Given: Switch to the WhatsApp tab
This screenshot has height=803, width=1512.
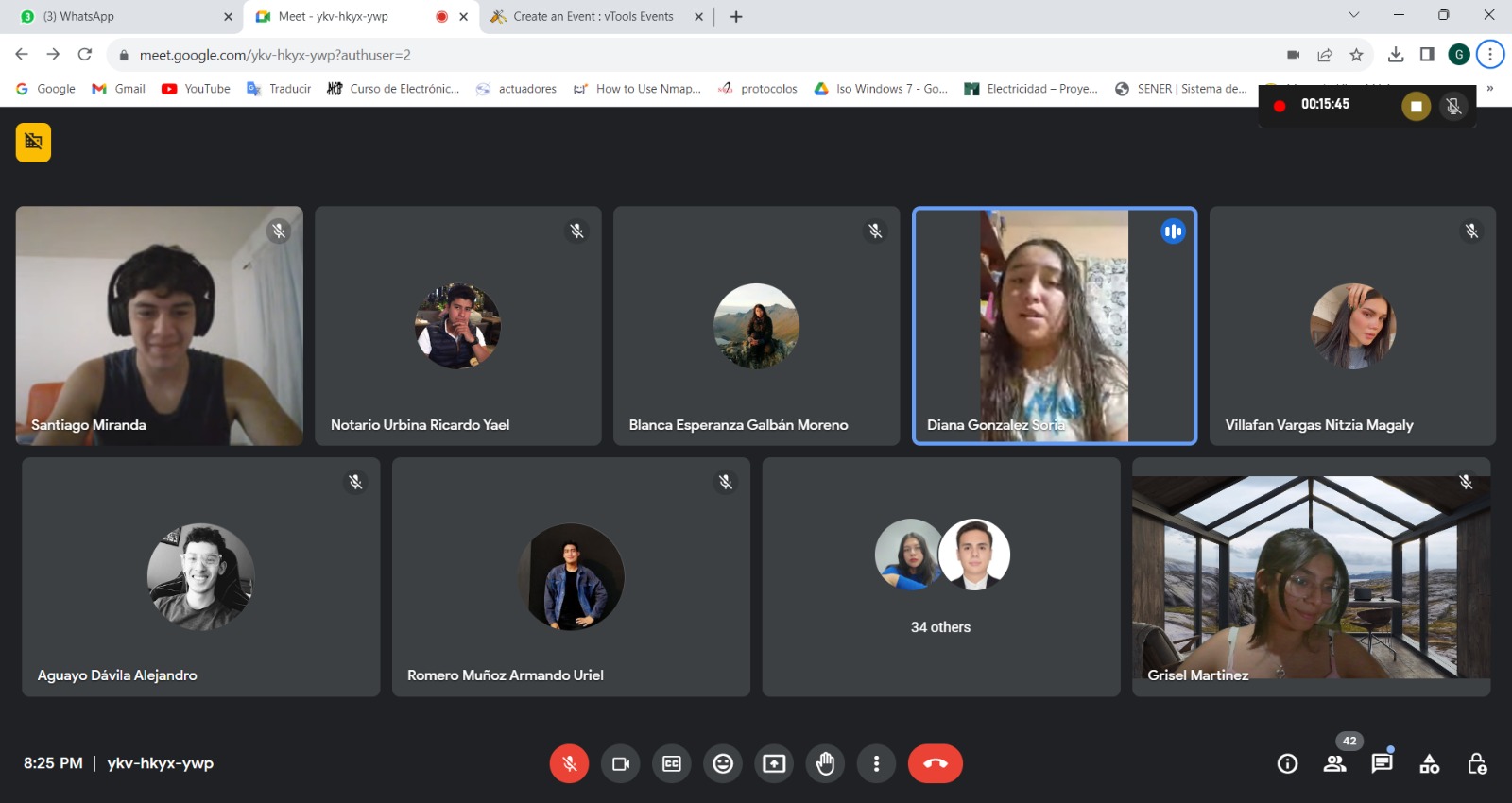Looking at the screenshot, I should 123,16.
